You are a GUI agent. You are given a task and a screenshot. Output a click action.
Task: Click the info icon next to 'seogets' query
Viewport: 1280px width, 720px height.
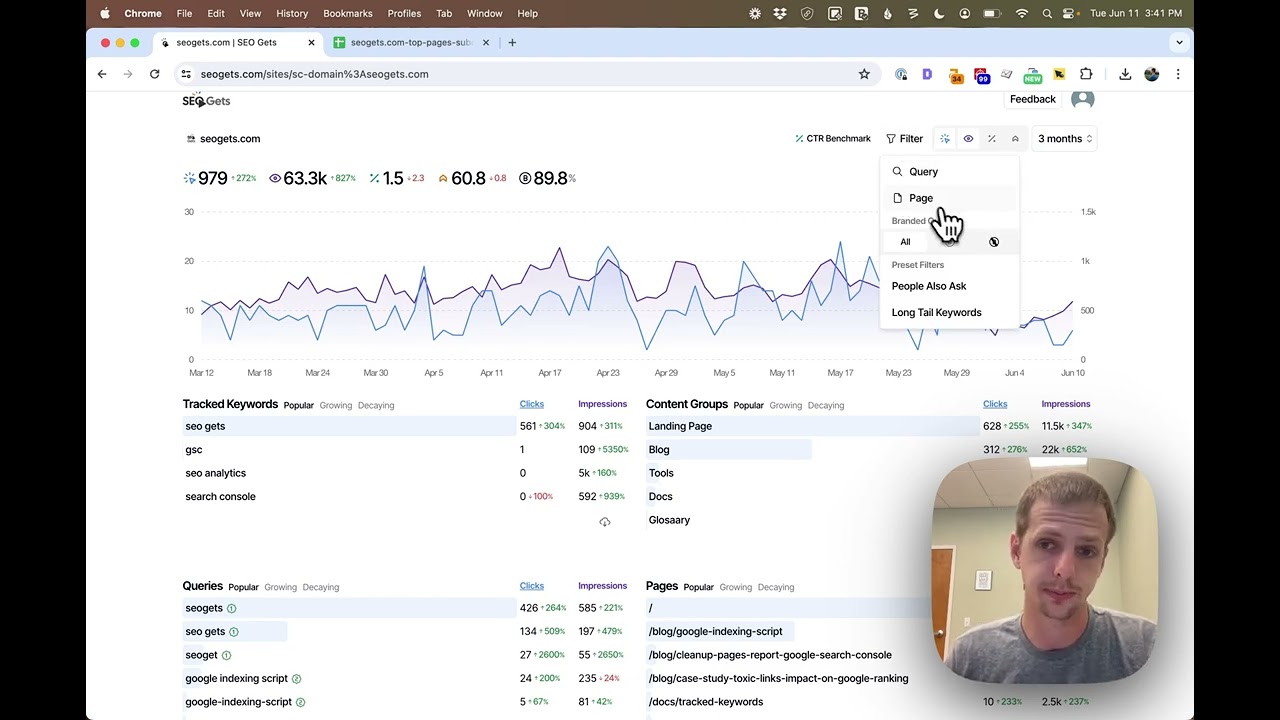(232, 609)
